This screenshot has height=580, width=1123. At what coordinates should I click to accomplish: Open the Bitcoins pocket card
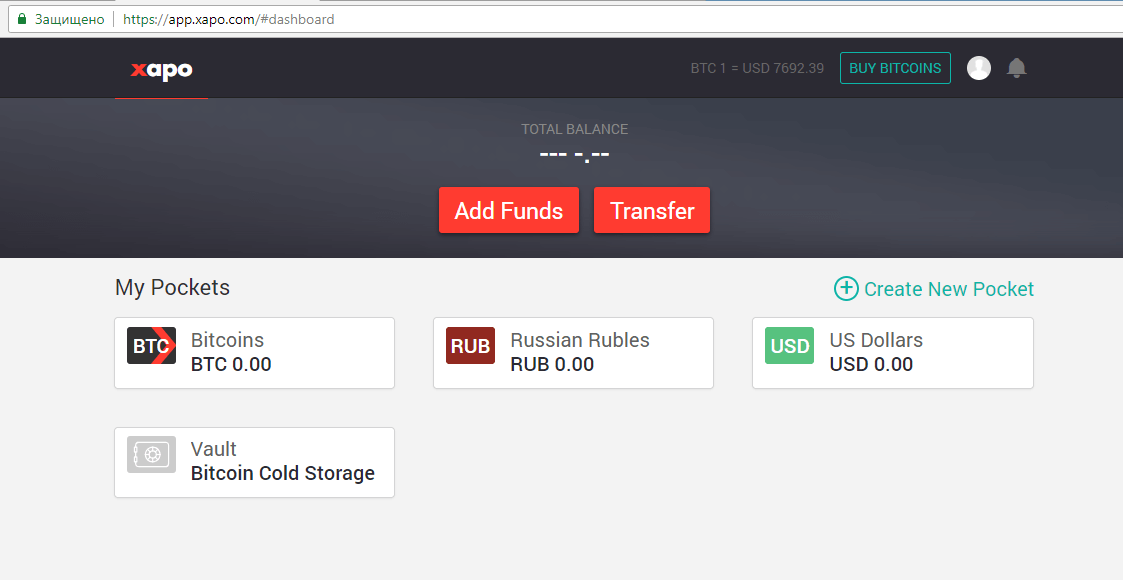pos(254,353)
